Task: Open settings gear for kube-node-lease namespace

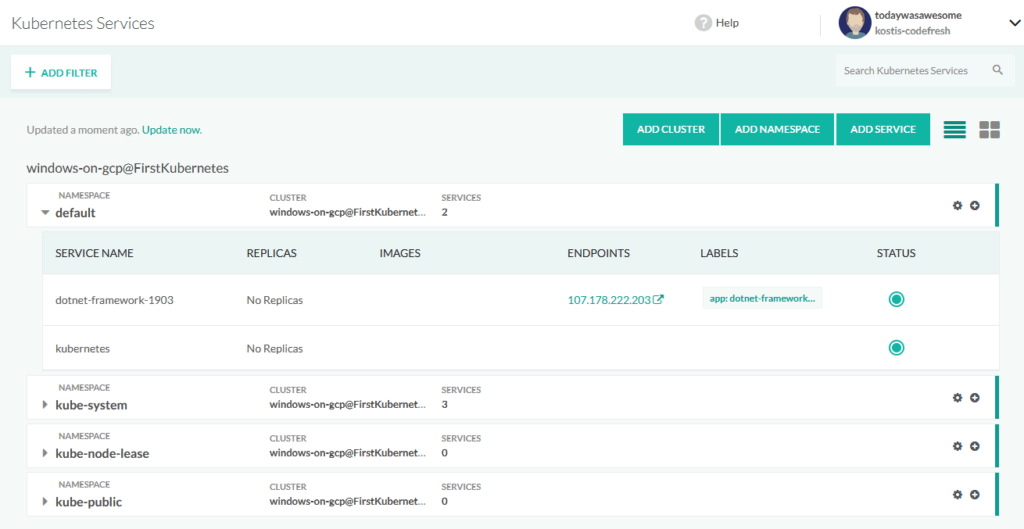Action: point(957,446)
